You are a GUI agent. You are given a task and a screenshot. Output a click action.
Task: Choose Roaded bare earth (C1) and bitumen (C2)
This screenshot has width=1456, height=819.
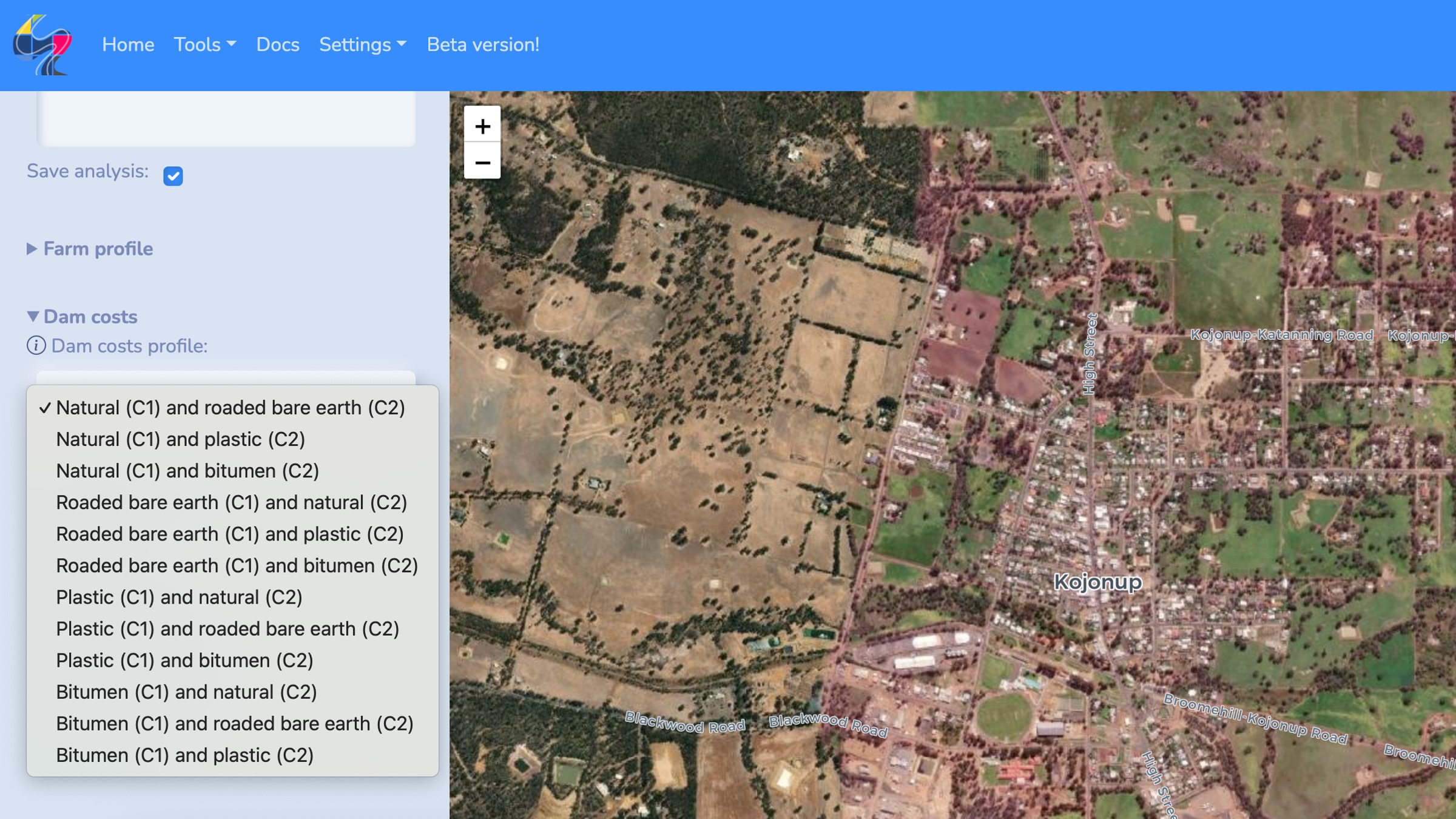pyautogui.click(x=232, y=565)
